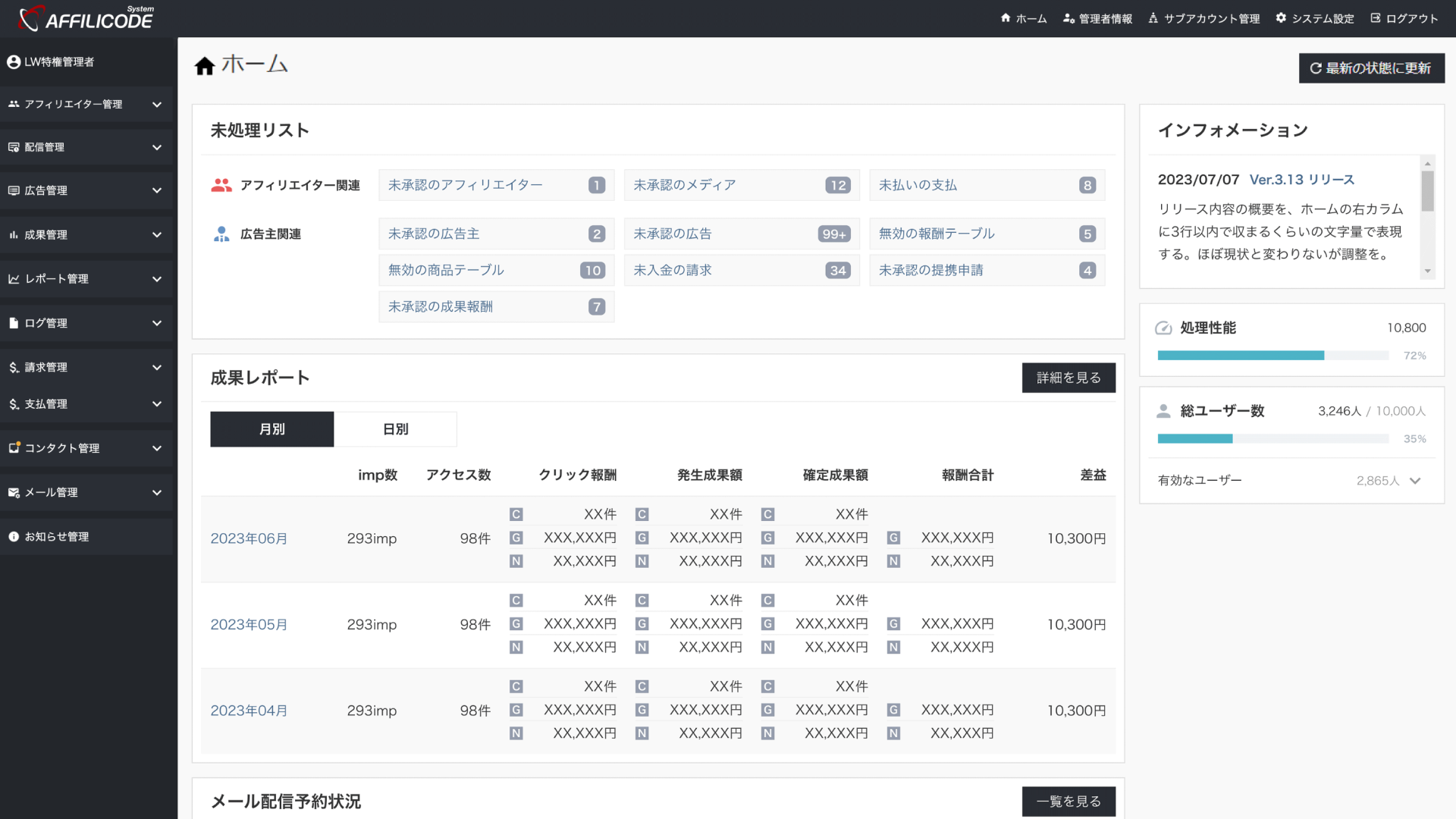Click the 処理性能 72% progress bar
1456x819 pixels.
point(1273,356)
